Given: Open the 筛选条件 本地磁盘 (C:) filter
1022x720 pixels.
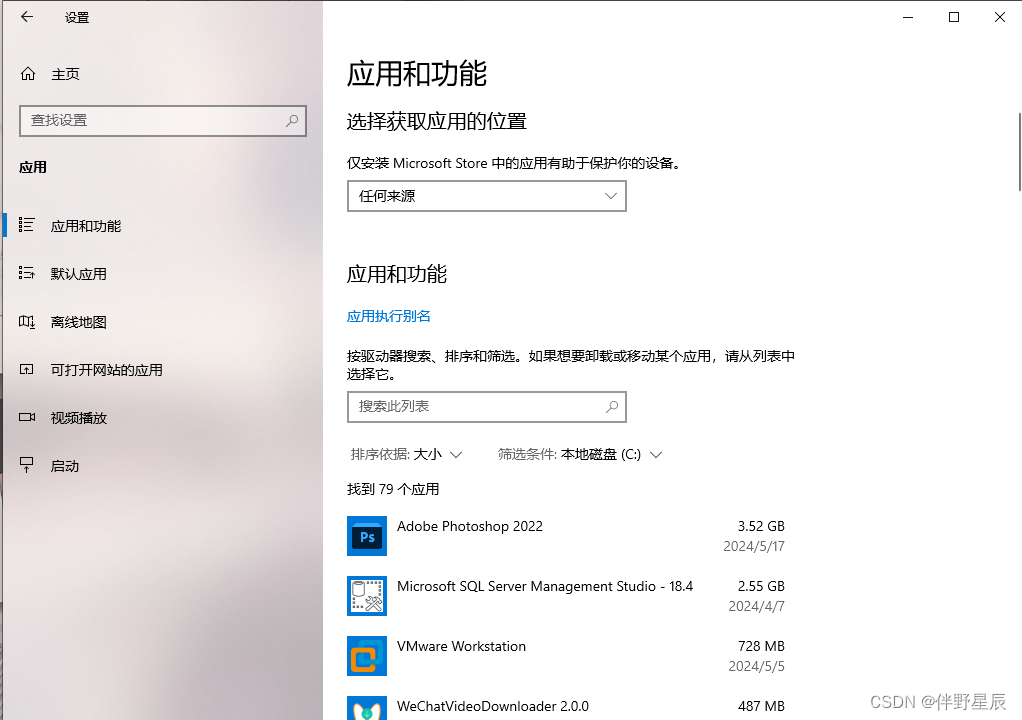Looking at the screenshot, I should point(580,454).
